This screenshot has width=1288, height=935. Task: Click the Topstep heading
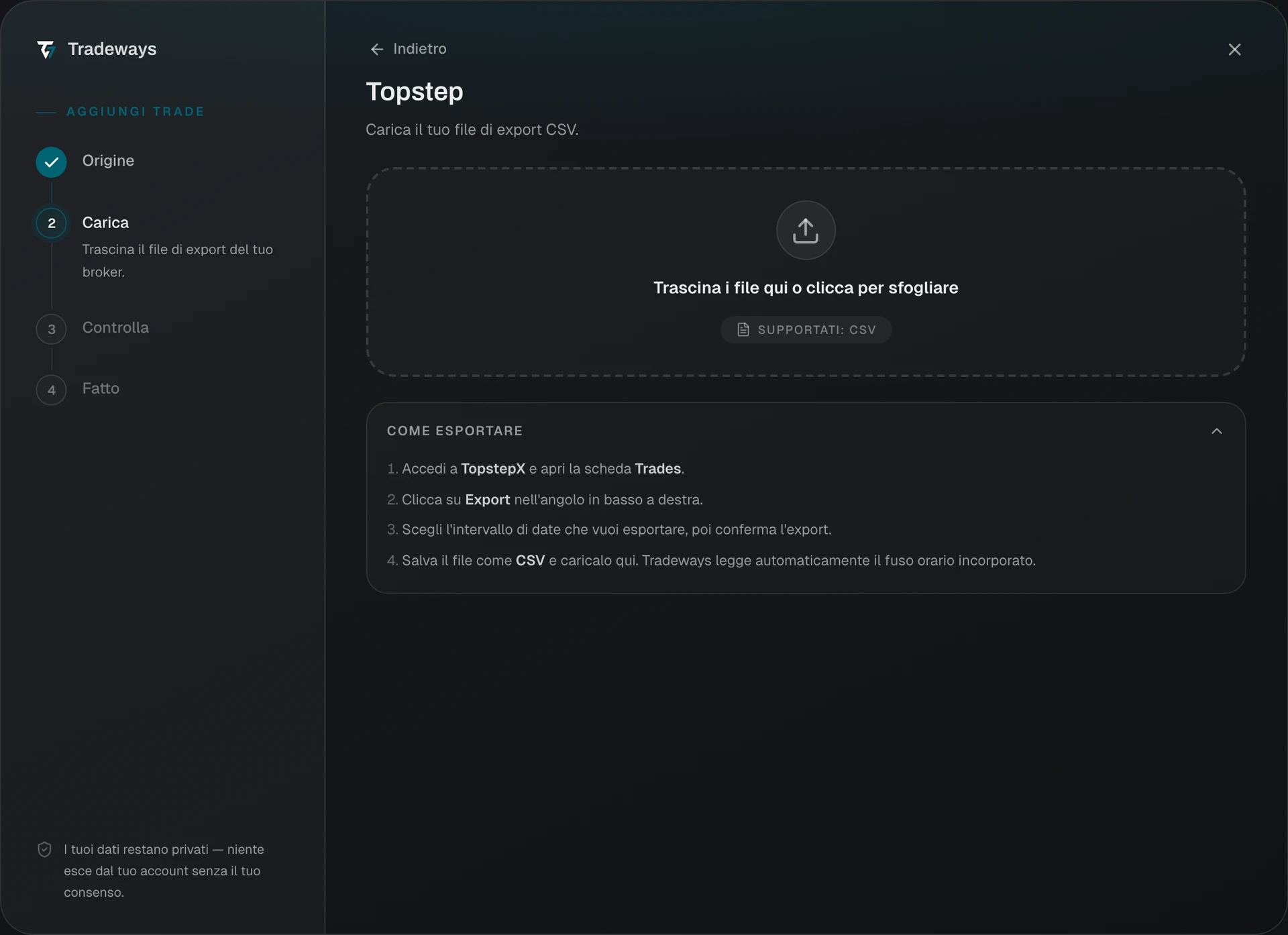(415, 92)
